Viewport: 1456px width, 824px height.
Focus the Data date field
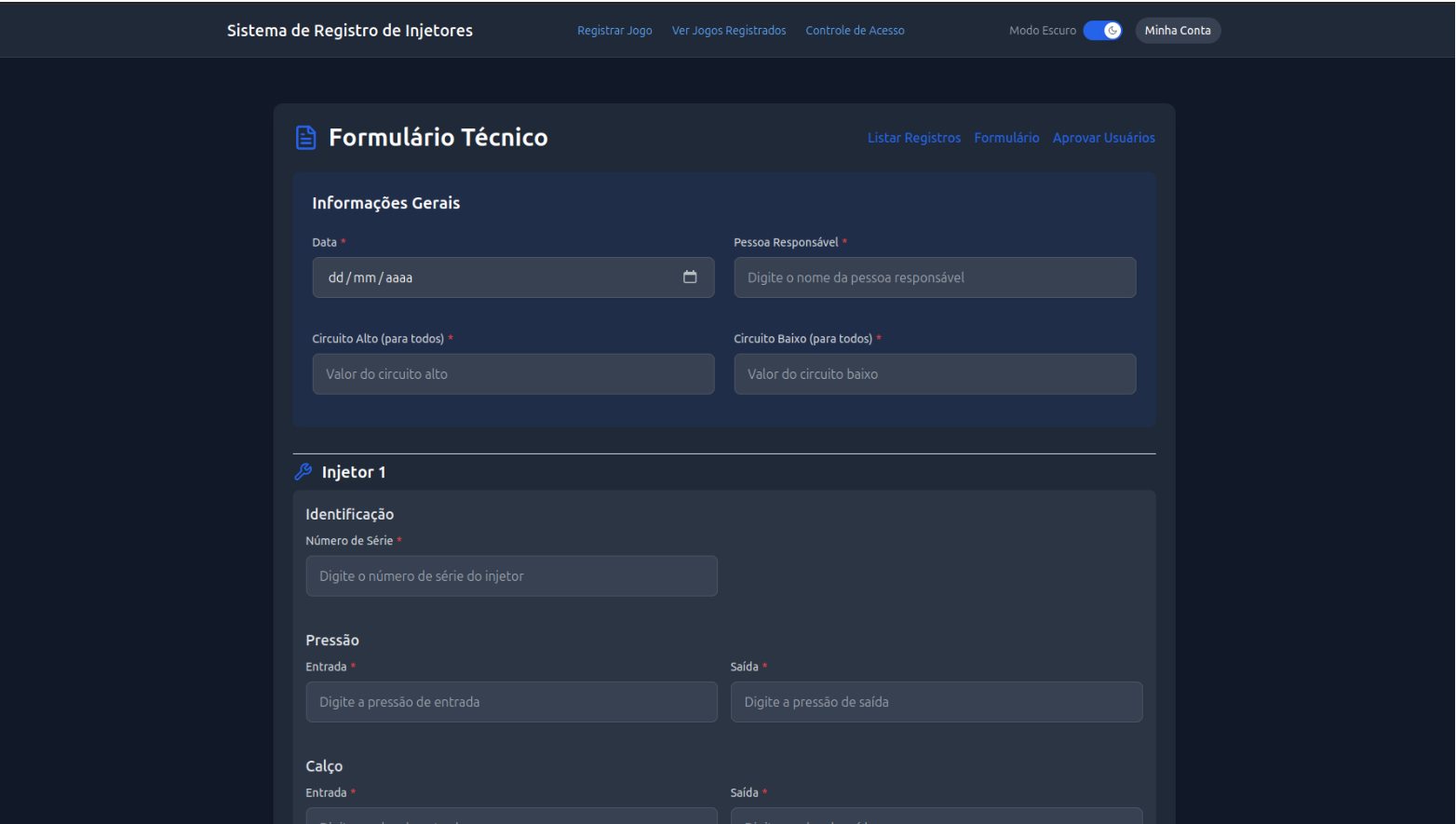(x=513, y=277)
